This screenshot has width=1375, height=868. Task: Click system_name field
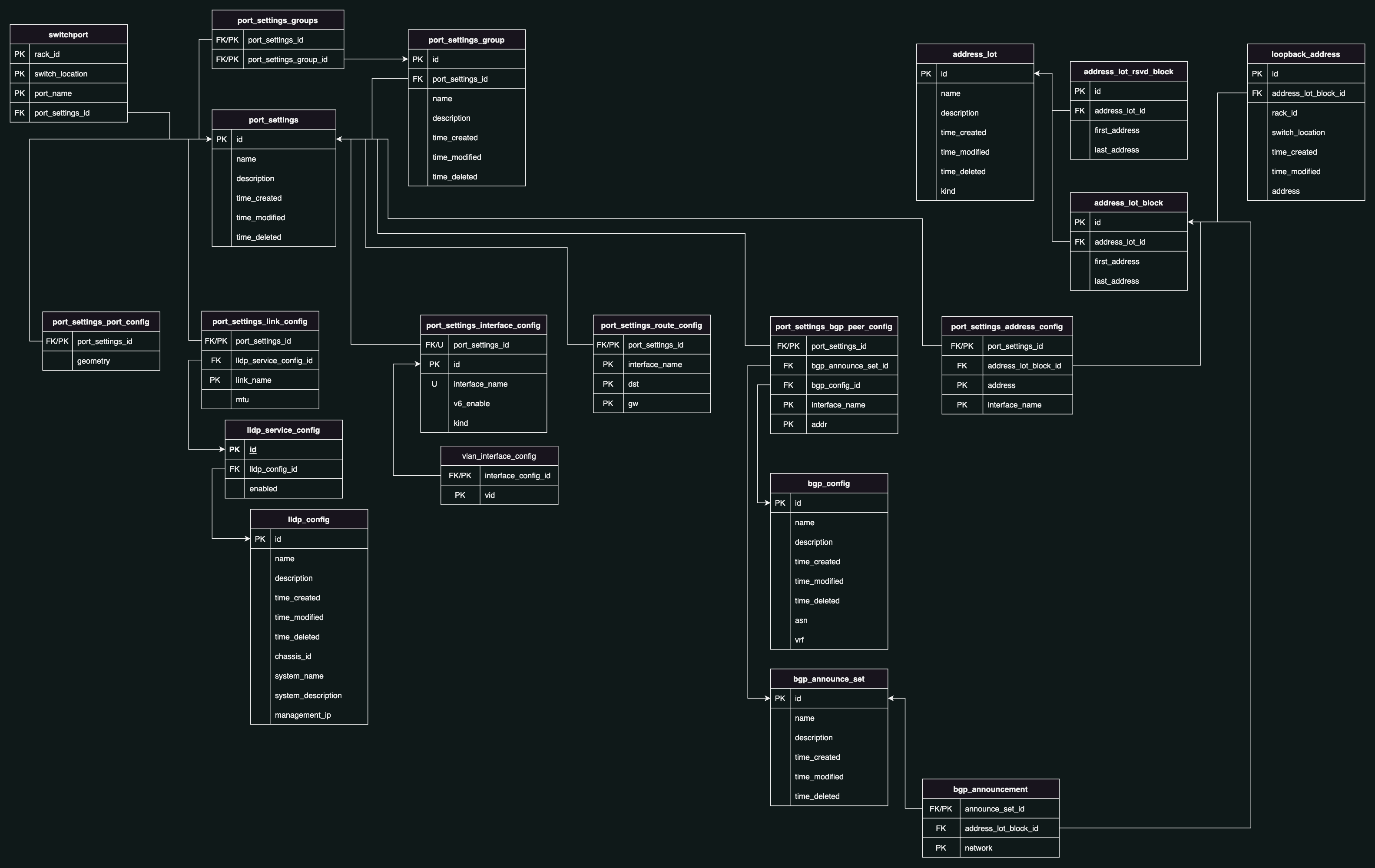[309, 676]
